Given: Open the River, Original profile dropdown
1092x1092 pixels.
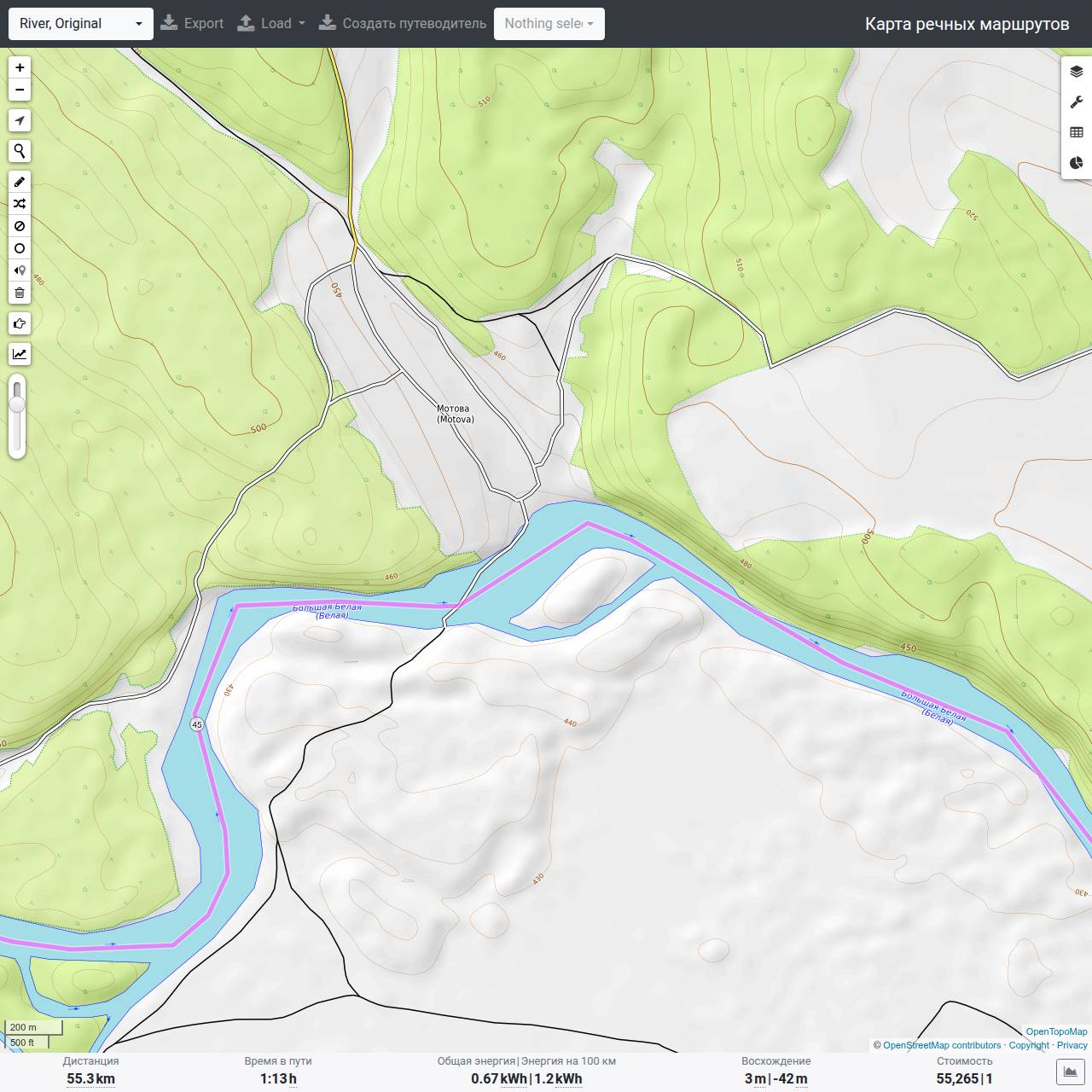Looking at the screenshot, I should (81, 24).
